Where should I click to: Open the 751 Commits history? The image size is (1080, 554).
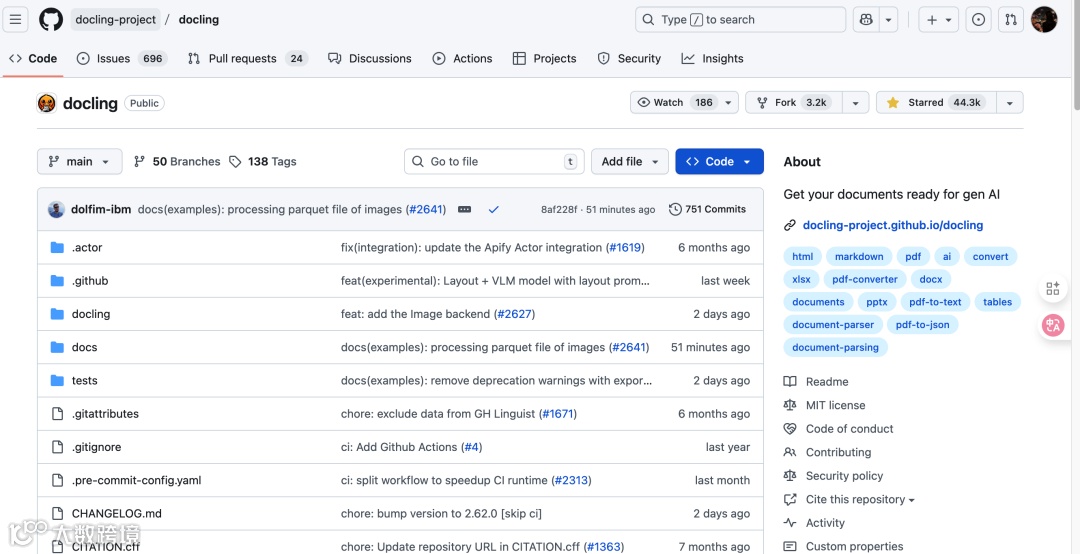point(707,209)
